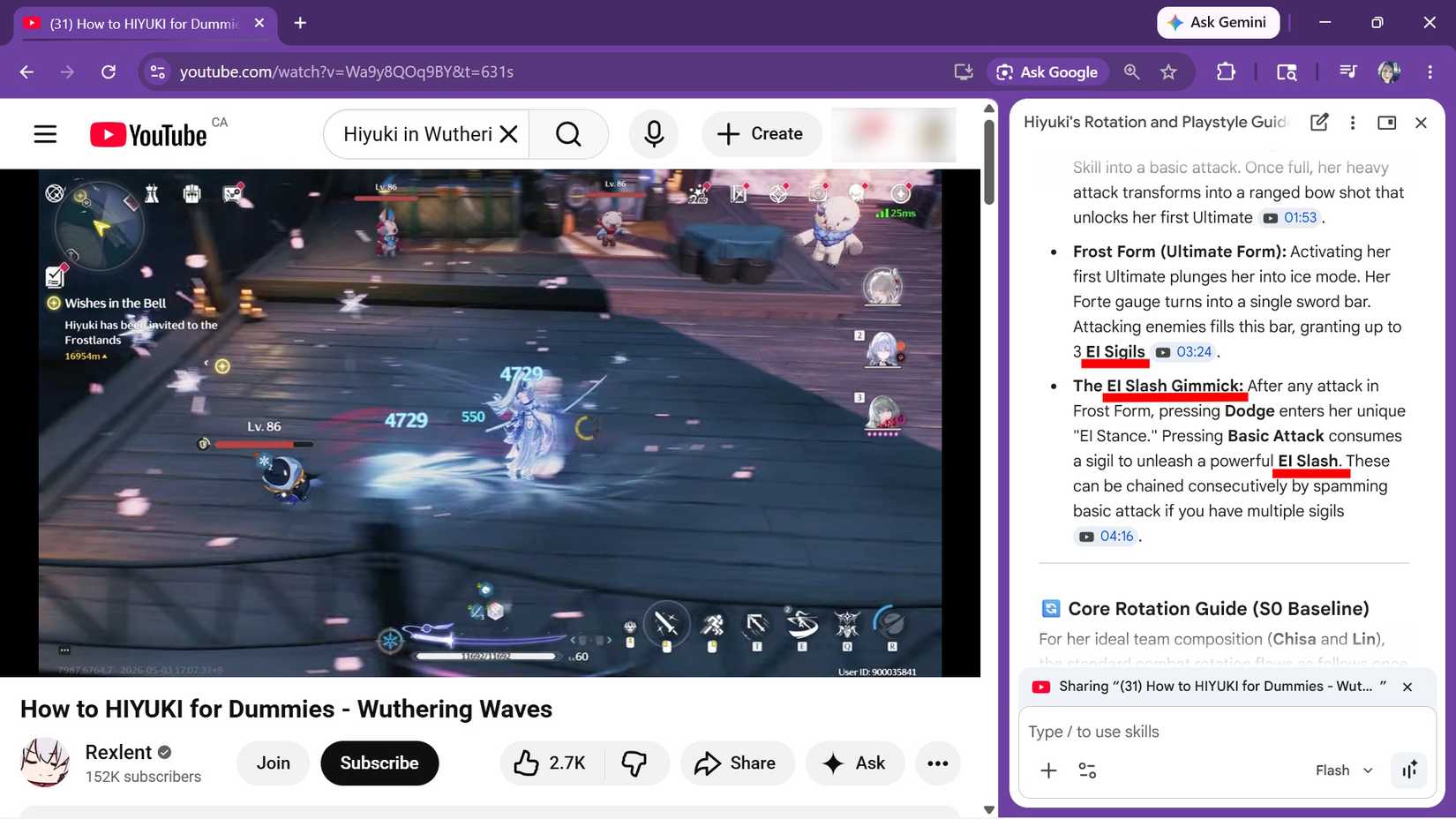Jump to video timestamp 04:16
Screen dimensions: 1456x819
click(x=1106, y=537)
